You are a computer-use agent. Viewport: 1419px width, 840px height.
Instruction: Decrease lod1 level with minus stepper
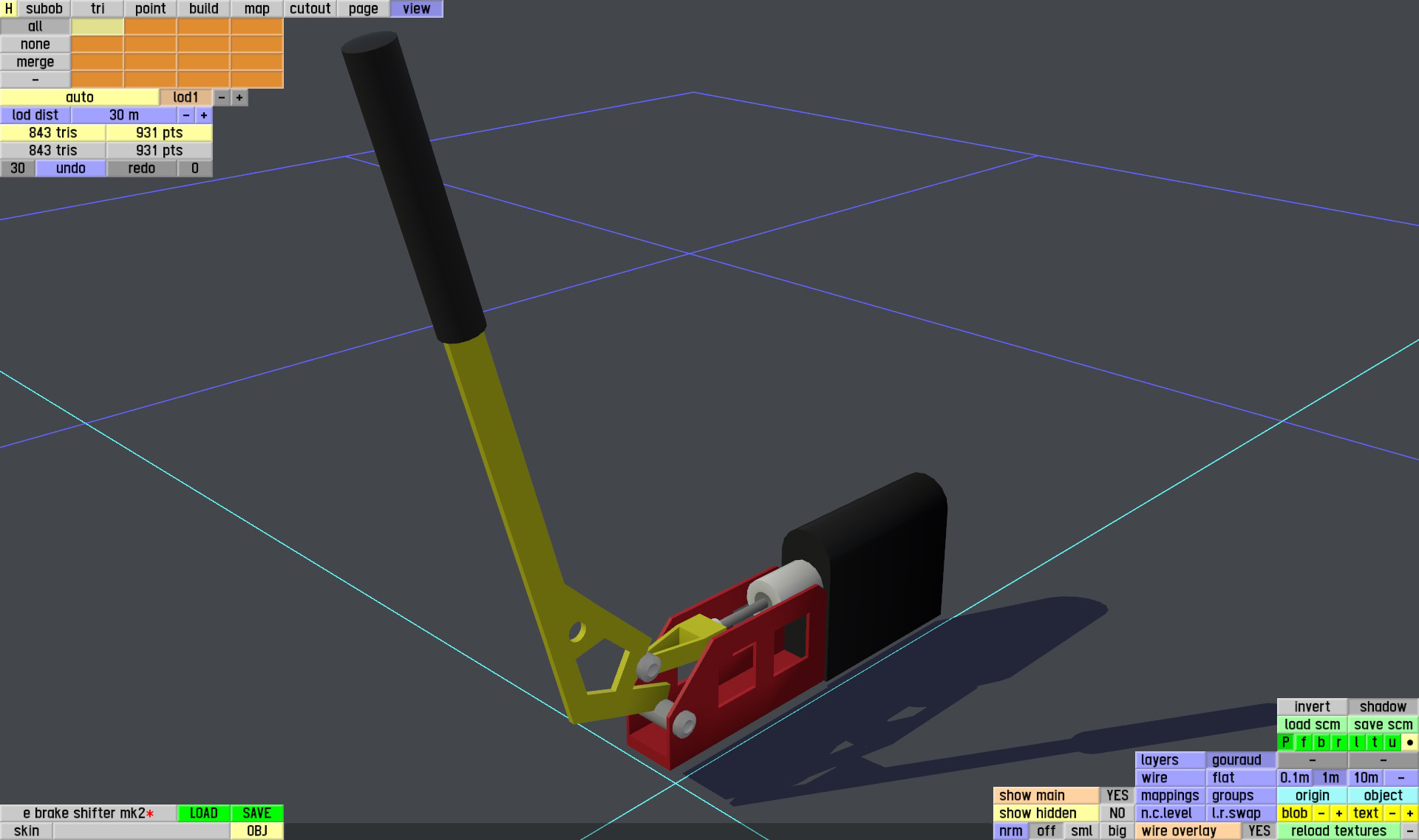point(222,98)
